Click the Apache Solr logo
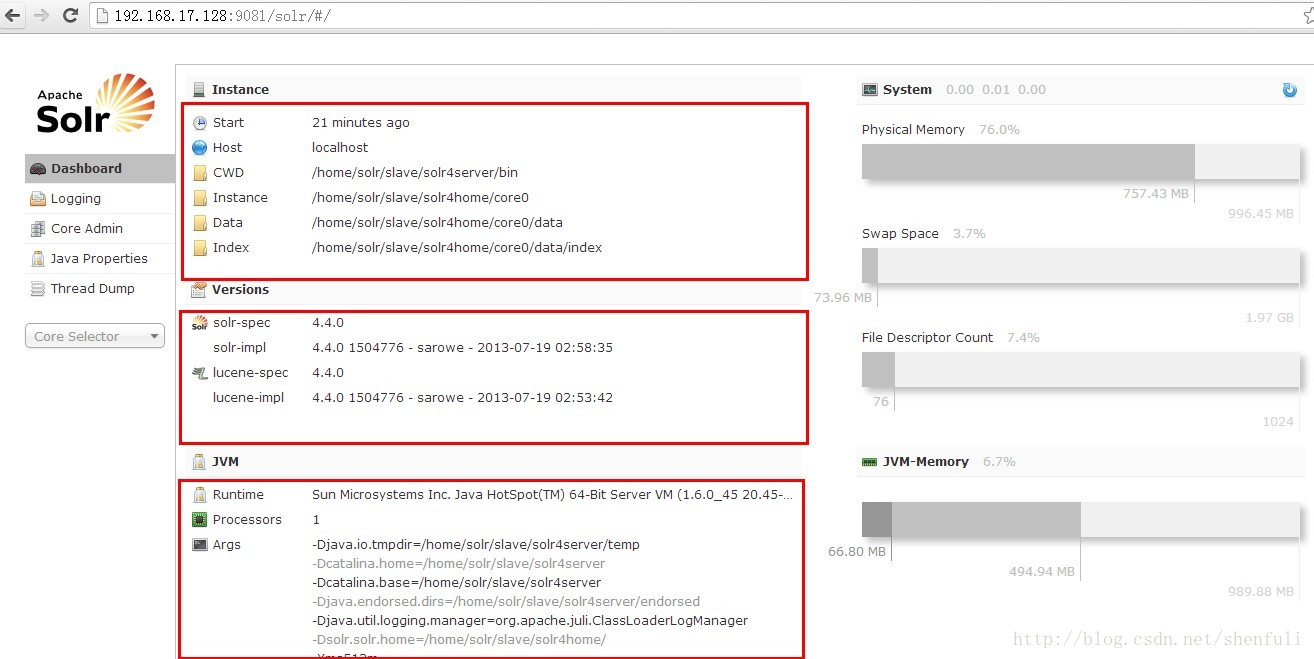1314x659 pixels. click(x=95, y=104)
